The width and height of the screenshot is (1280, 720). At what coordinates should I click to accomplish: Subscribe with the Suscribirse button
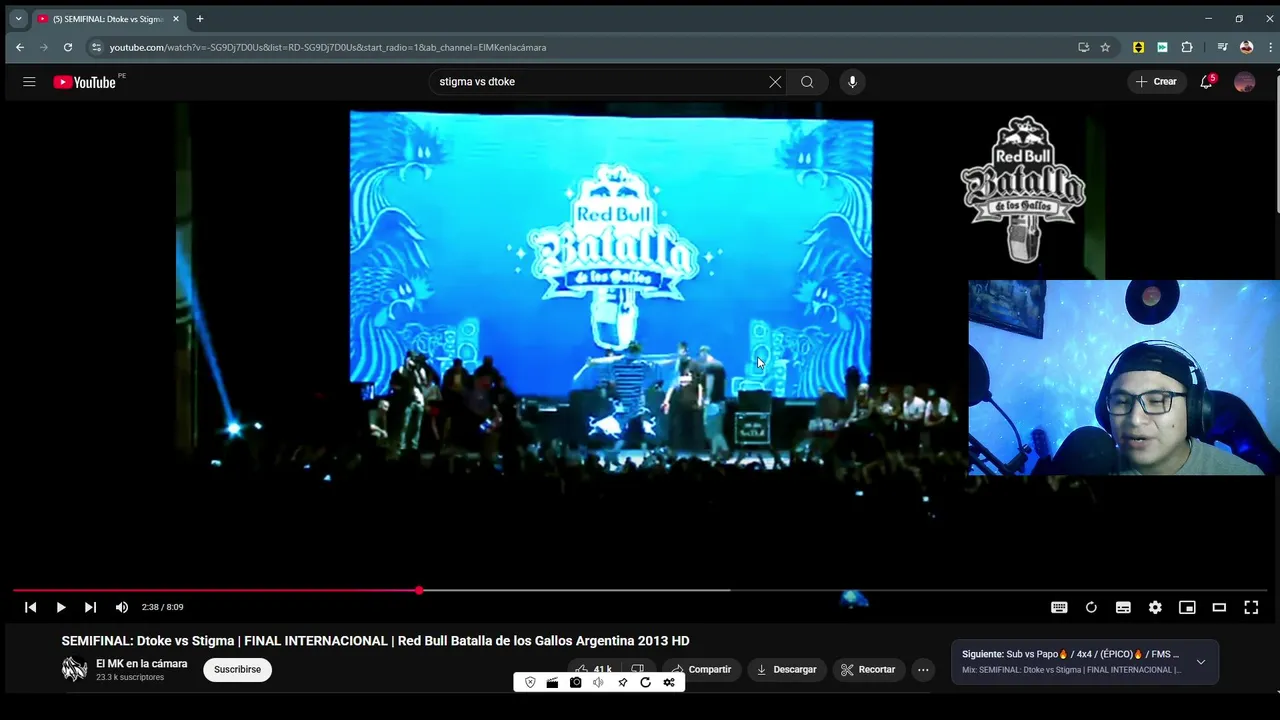237,670
